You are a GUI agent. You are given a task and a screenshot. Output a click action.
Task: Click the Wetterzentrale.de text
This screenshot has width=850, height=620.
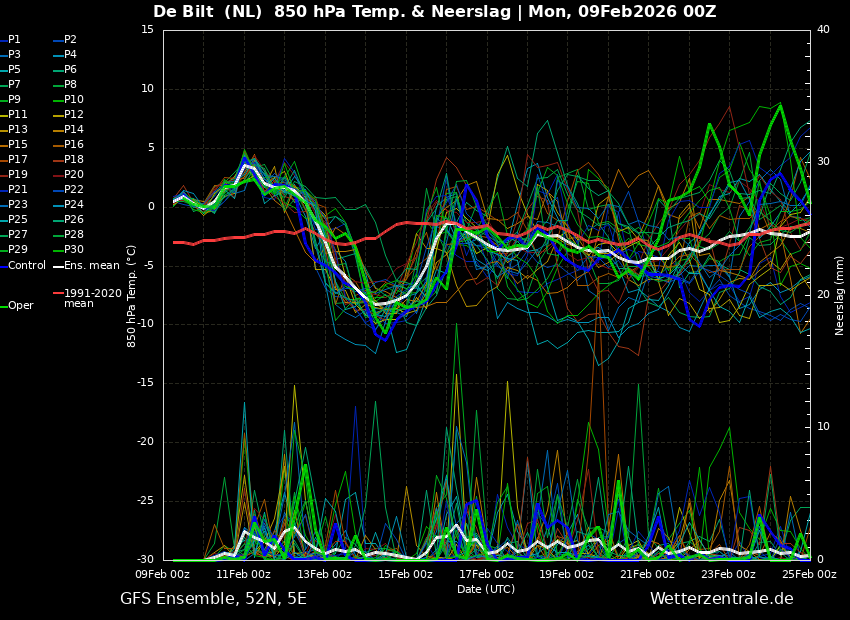point(721,599)
